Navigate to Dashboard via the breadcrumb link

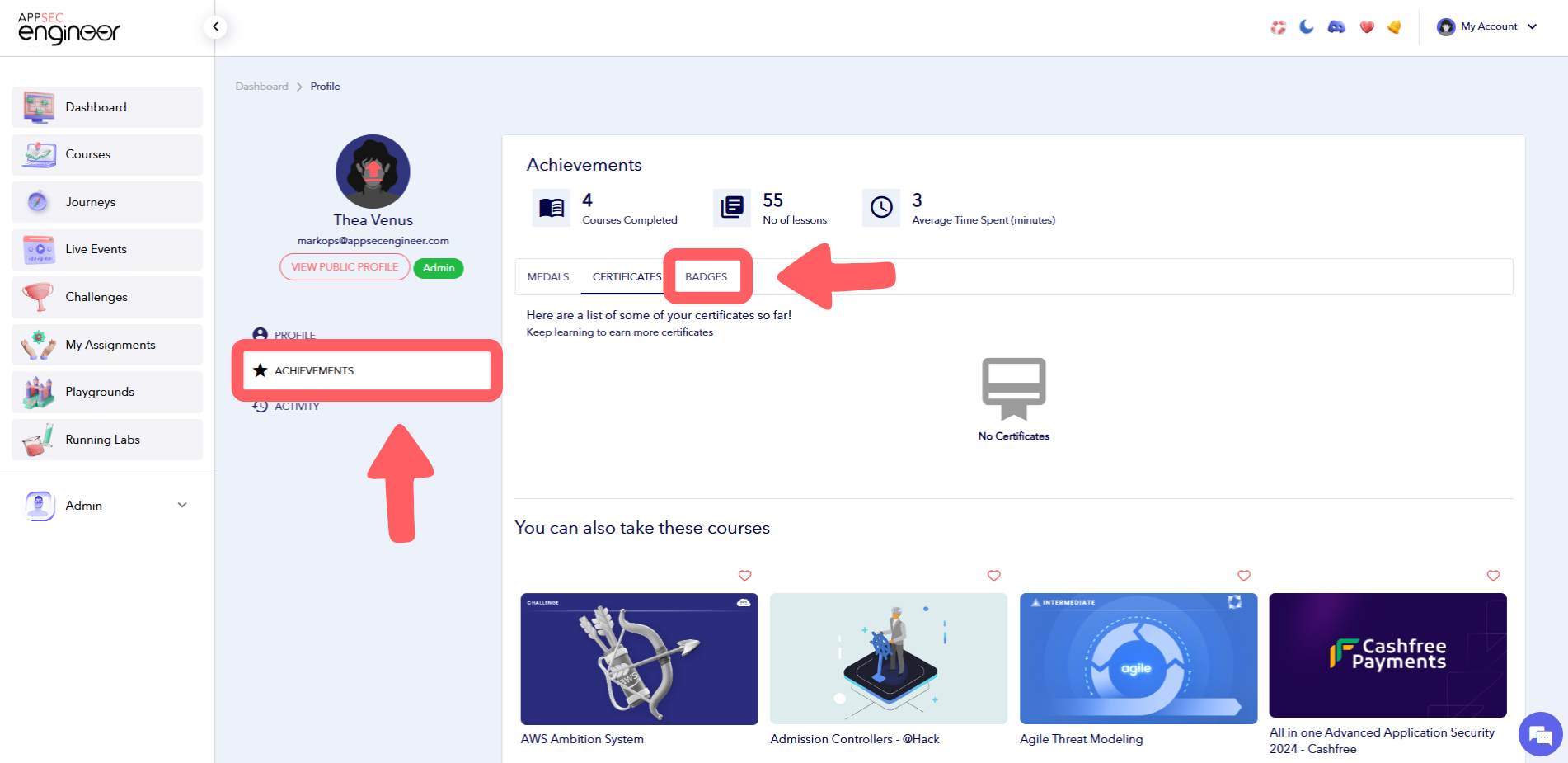tap(261, 86)
